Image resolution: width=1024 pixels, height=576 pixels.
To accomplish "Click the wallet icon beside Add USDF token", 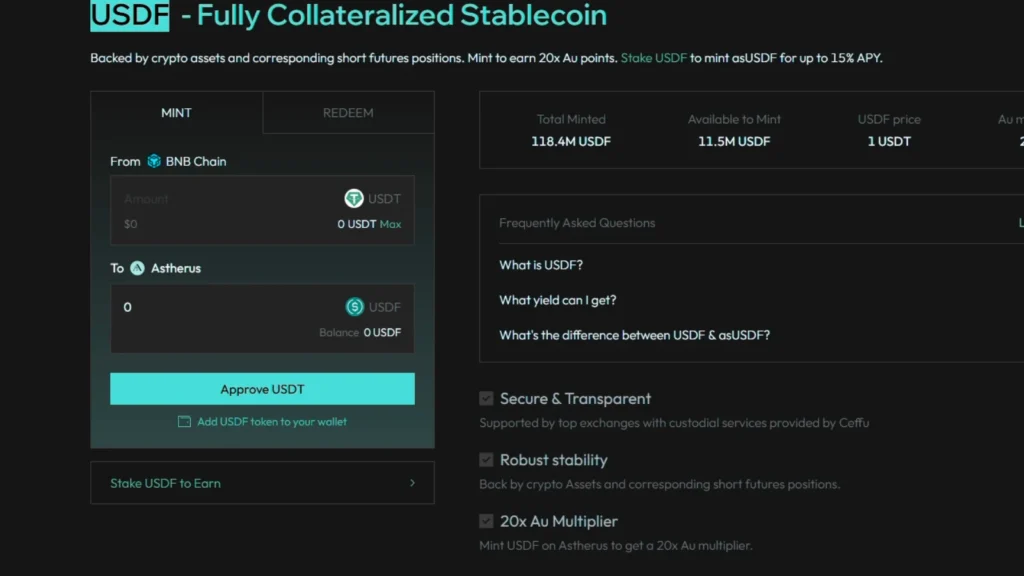I will pyautogui.click(x=184, y=422).
